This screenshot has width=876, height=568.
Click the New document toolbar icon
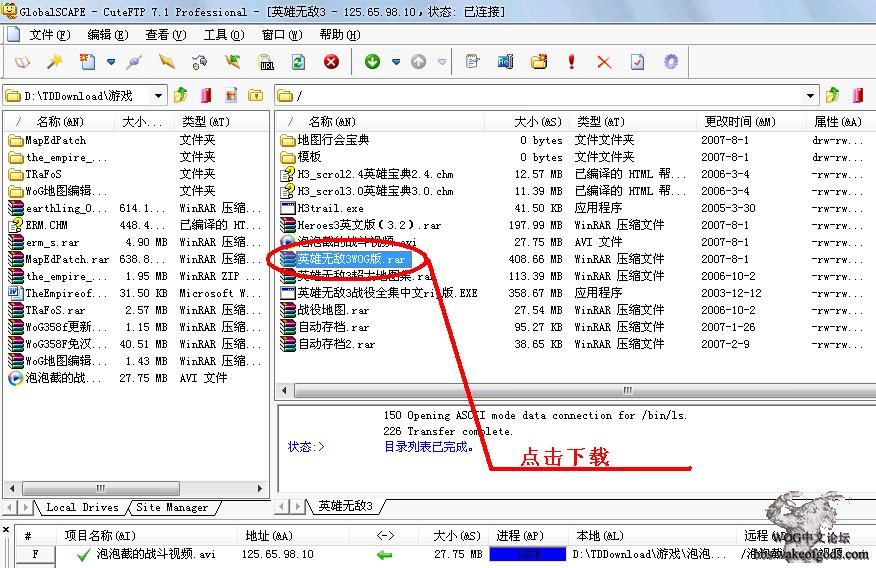click(87, 61)
